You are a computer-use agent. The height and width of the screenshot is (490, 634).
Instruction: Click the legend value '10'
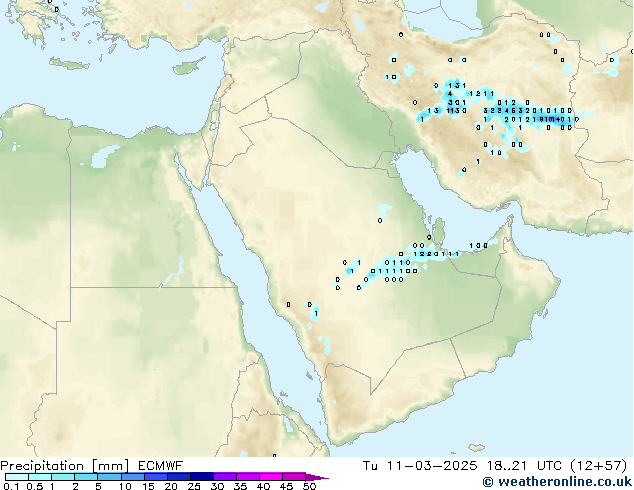click(125, 486)
